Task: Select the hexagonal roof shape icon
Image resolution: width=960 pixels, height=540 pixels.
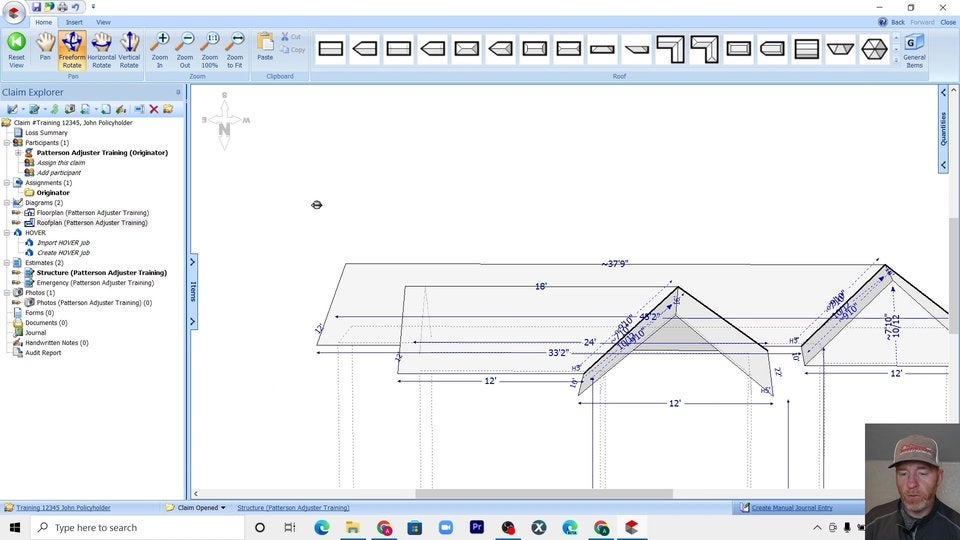Action: click(x=874, y=48)
